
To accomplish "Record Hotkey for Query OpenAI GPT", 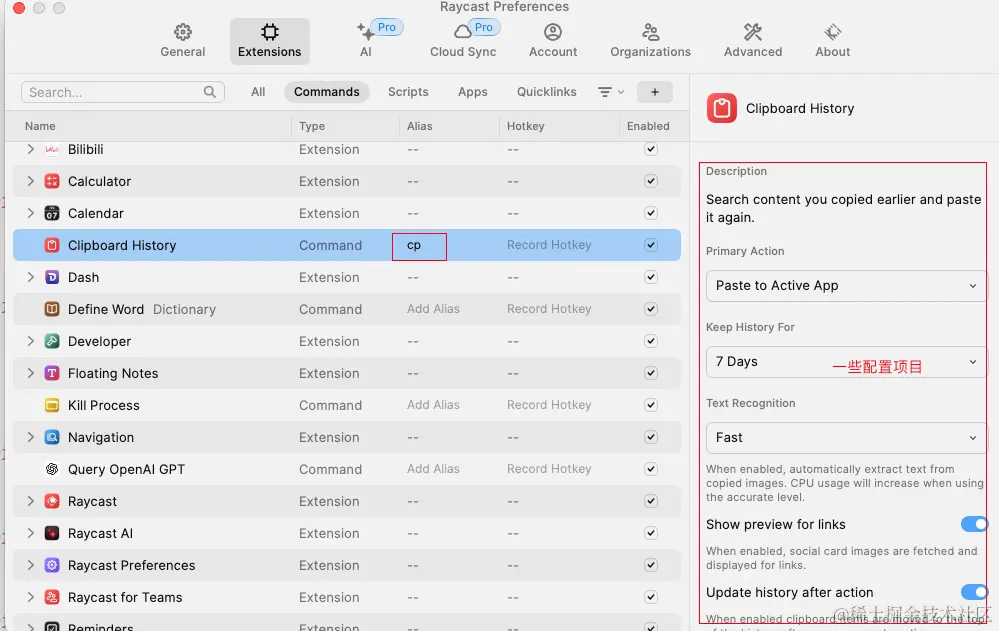I will tap(549, 469).
